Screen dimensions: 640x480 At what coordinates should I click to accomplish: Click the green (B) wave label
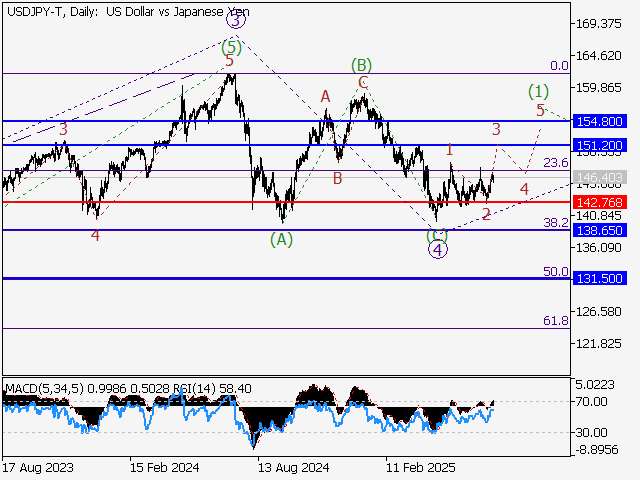click(361, 65)
